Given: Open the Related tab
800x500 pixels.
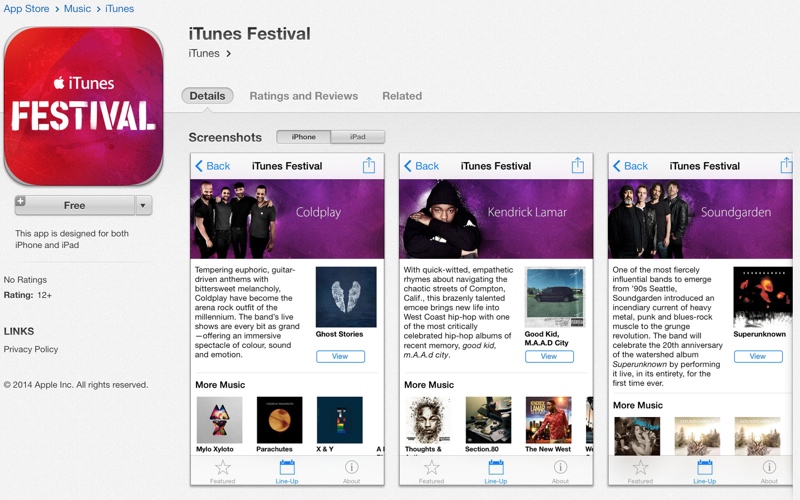Looking at the screenshot, I should click(402, 96).
